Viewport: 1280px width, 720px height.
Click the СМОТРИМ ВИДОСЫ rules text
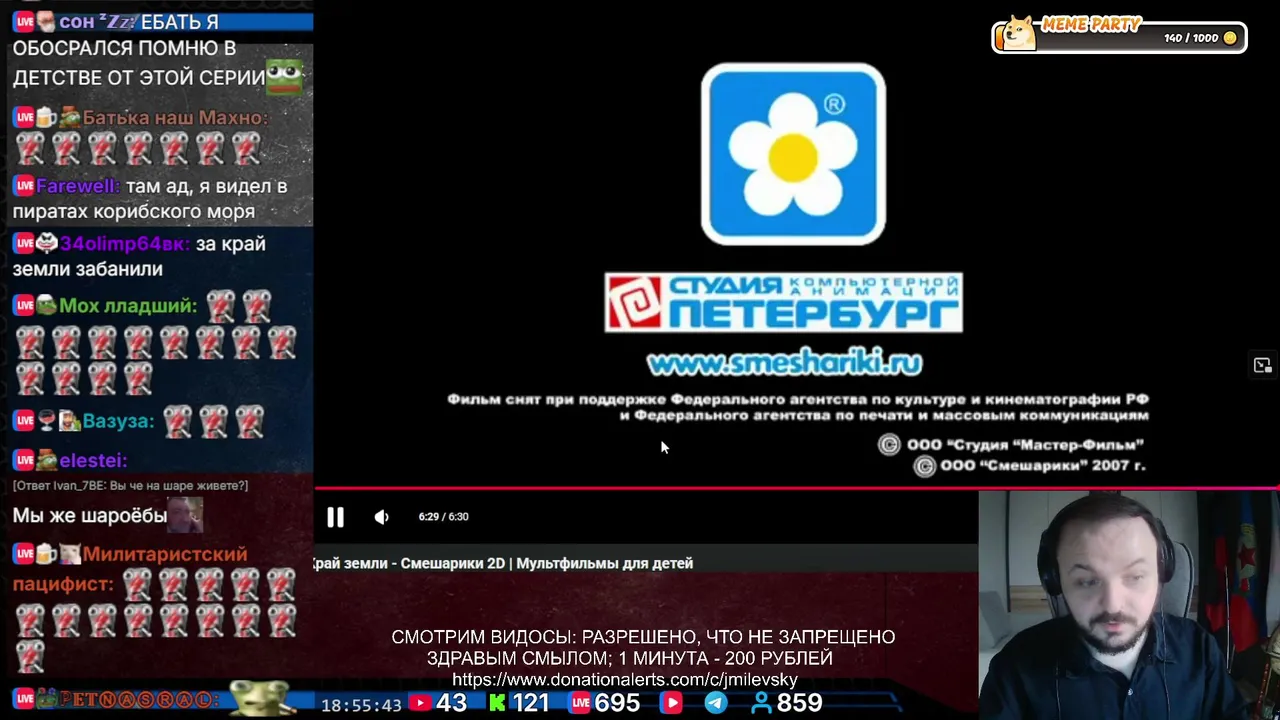coord(643,647)
